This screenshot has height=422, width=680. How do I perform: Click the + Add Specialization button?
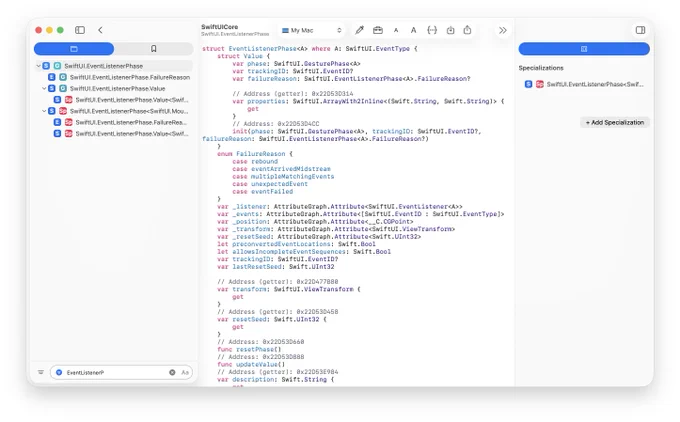point(615,122)
